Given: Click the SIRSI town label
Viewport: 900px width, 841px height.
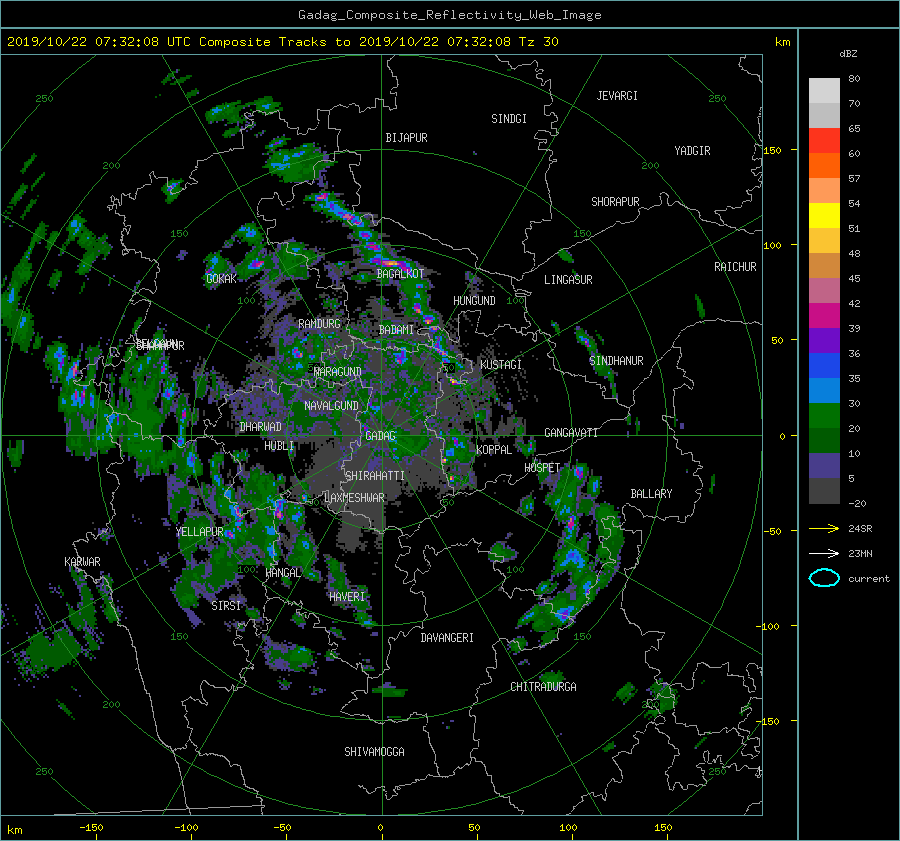Looking at the screenshot, I should (x=226, y=606).
